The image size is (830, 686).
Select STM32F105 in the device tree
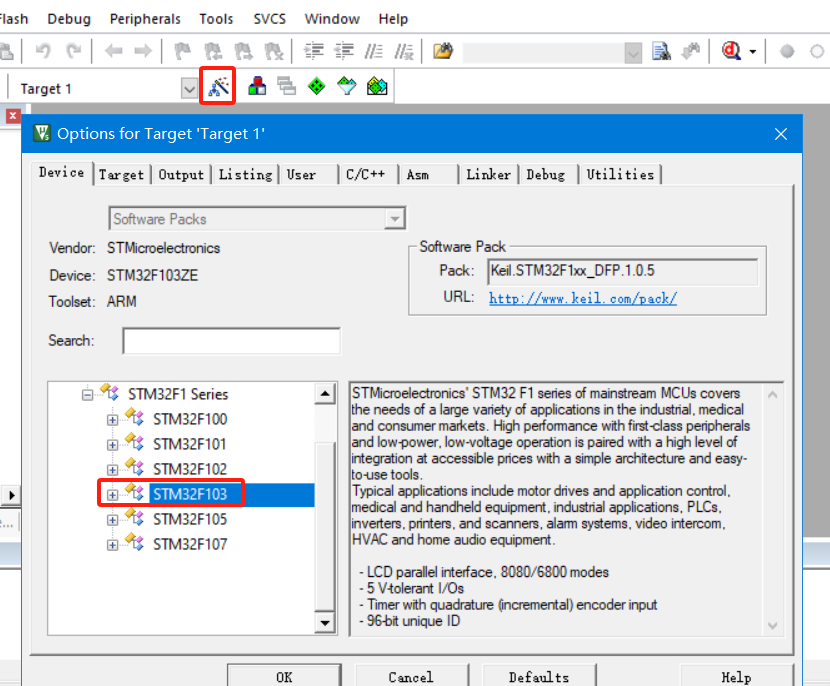(x=190, y=519)
